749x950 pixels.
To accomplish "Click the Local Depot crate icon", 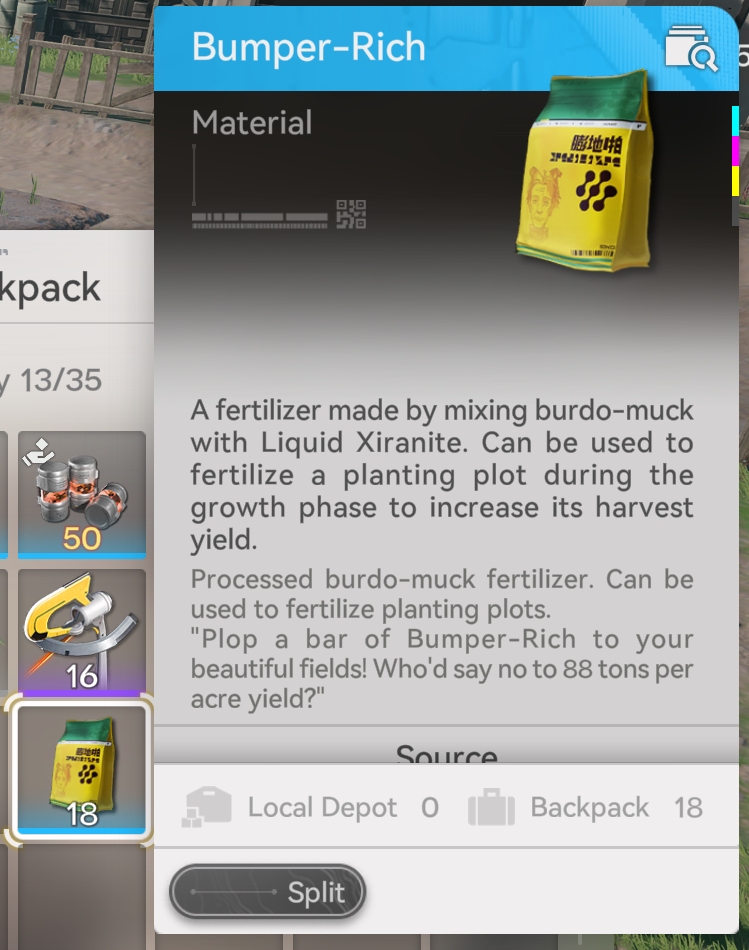I will point(207,807).
